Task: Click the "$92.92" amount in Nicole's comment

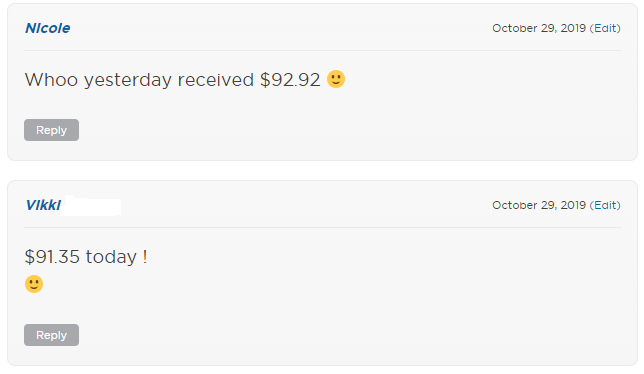Action: click(290, 80)
